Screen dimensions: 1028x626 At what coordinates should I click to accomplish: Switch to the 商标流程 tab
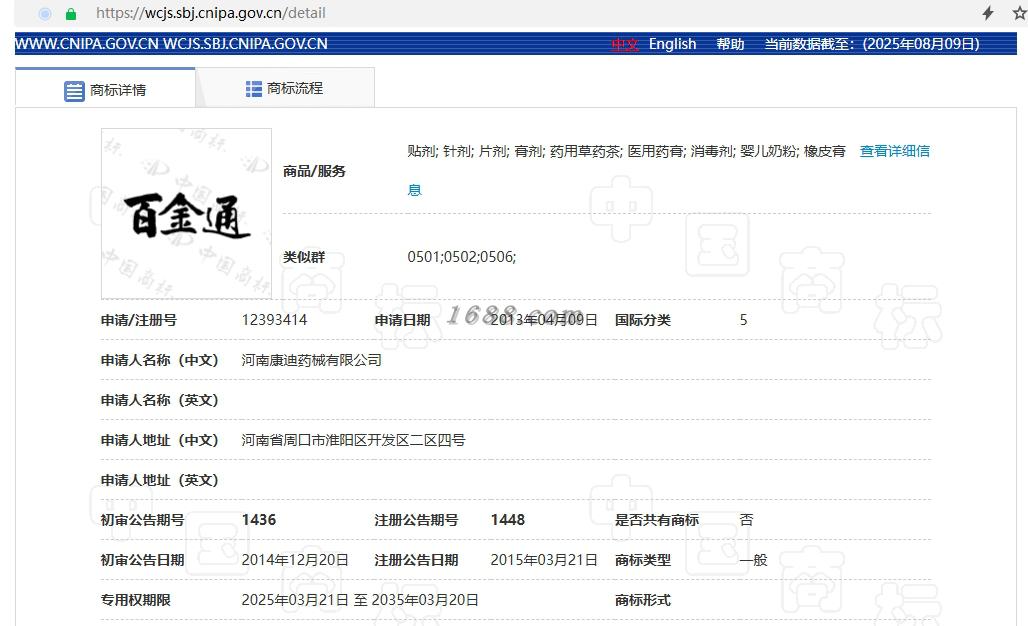[285, 88]
